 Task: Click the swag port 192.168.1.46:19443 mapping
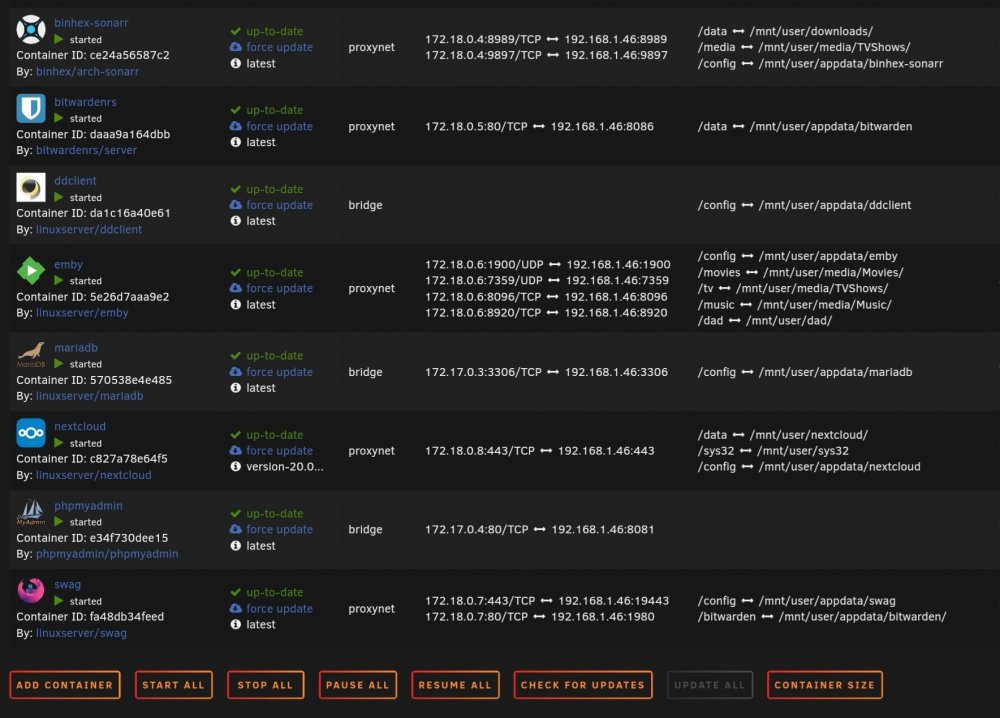click(614, 601)
